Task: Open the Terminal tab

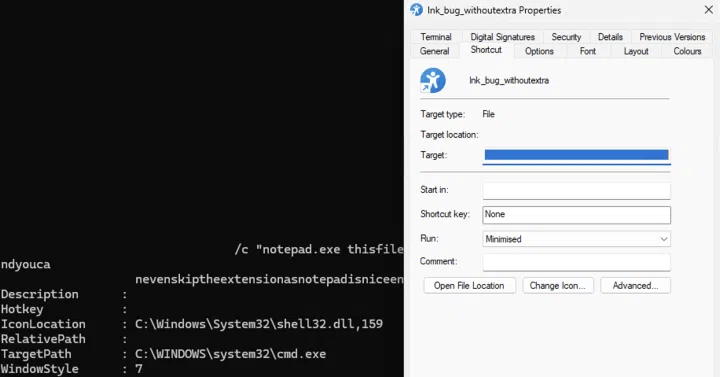Action: click(x=436, y=37)
